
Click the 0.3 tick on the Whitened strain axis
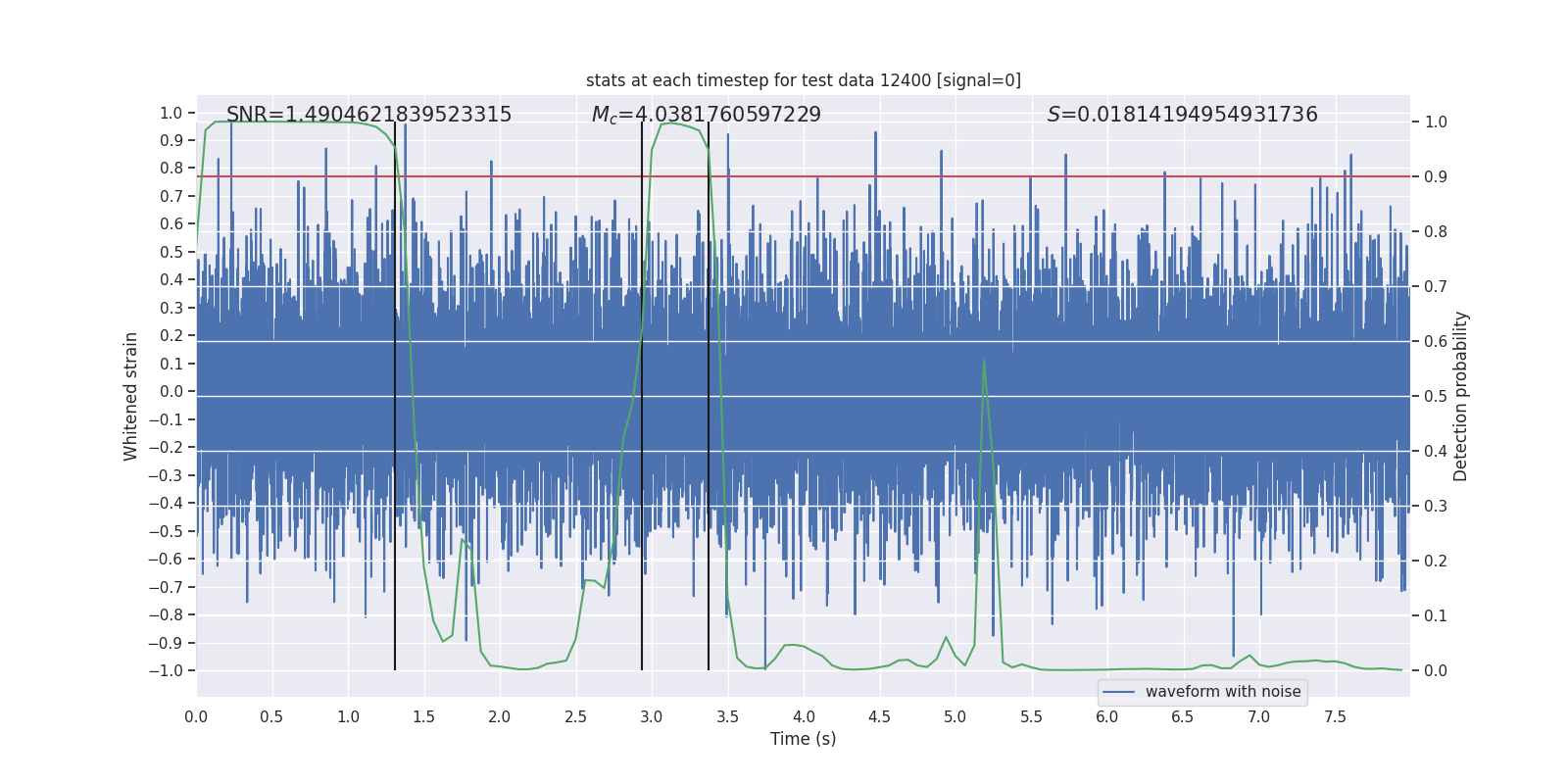tap(171, 308)
